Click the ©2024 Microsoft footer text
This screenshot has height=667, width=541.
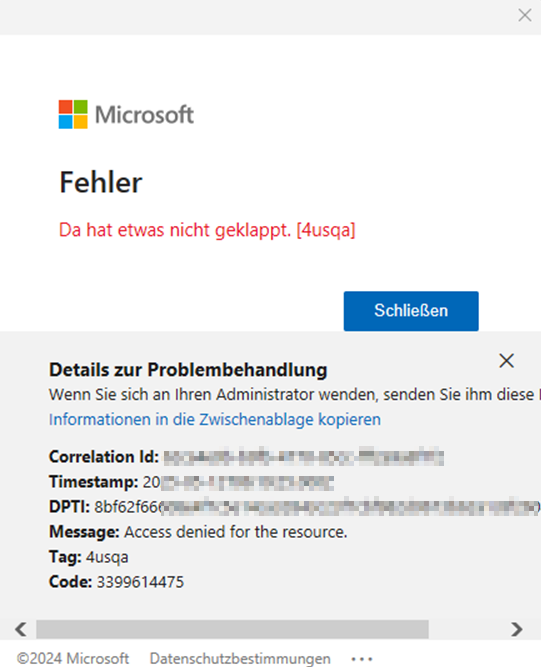tap(73, 658)
